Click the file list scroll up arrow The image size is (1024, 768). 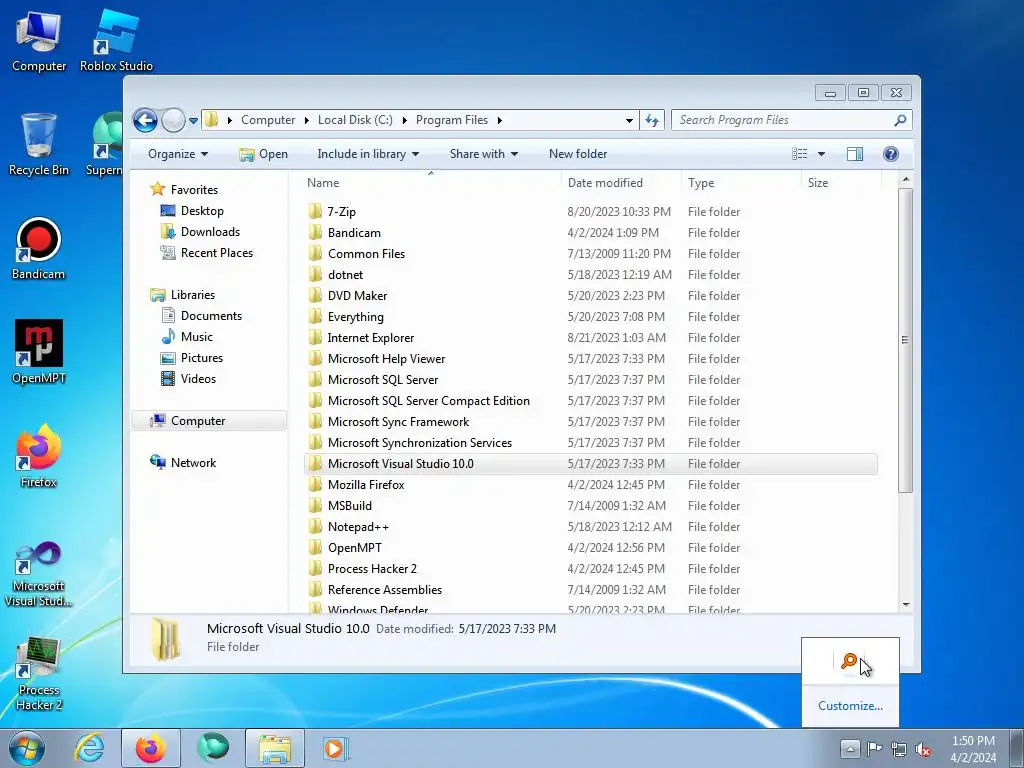(x=905, y=179)
